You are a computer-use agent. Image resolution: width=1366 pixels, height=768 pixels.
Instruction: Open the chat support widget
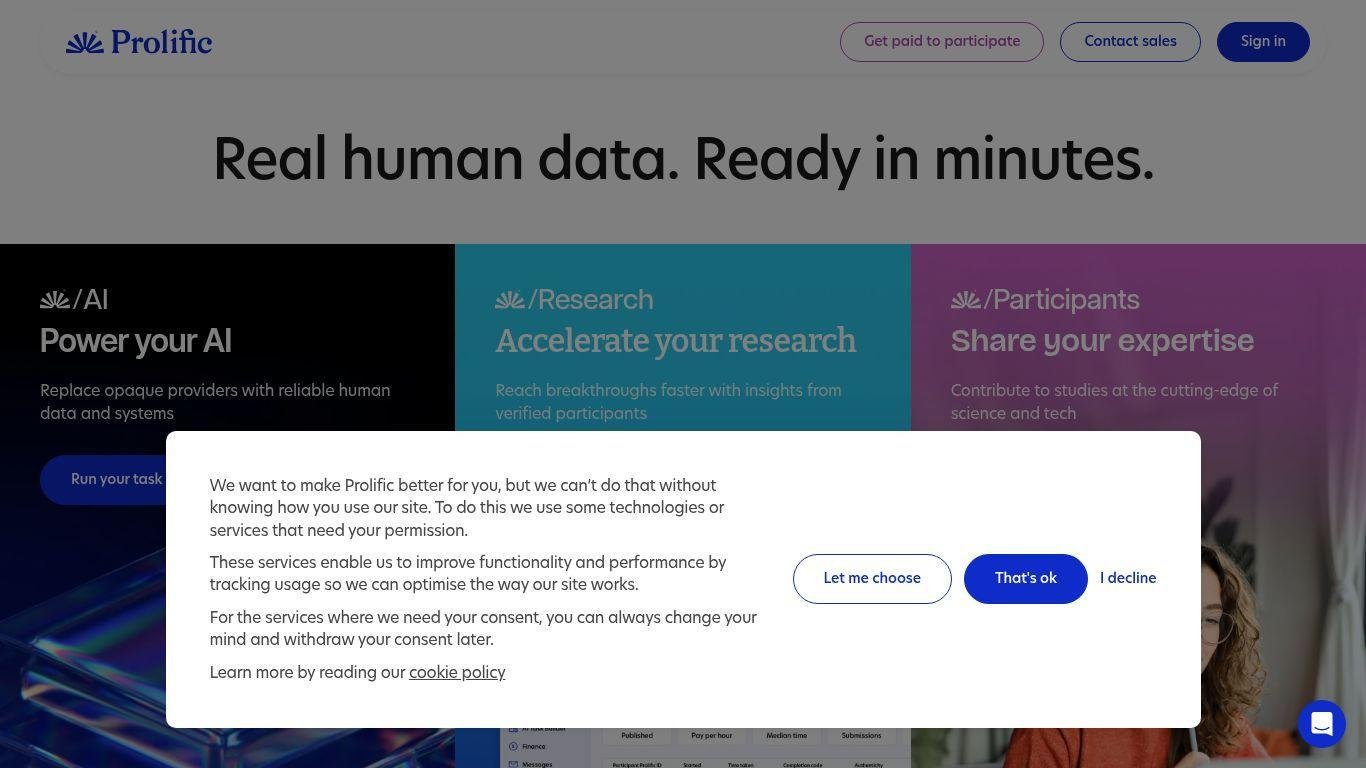[1321, 723]
